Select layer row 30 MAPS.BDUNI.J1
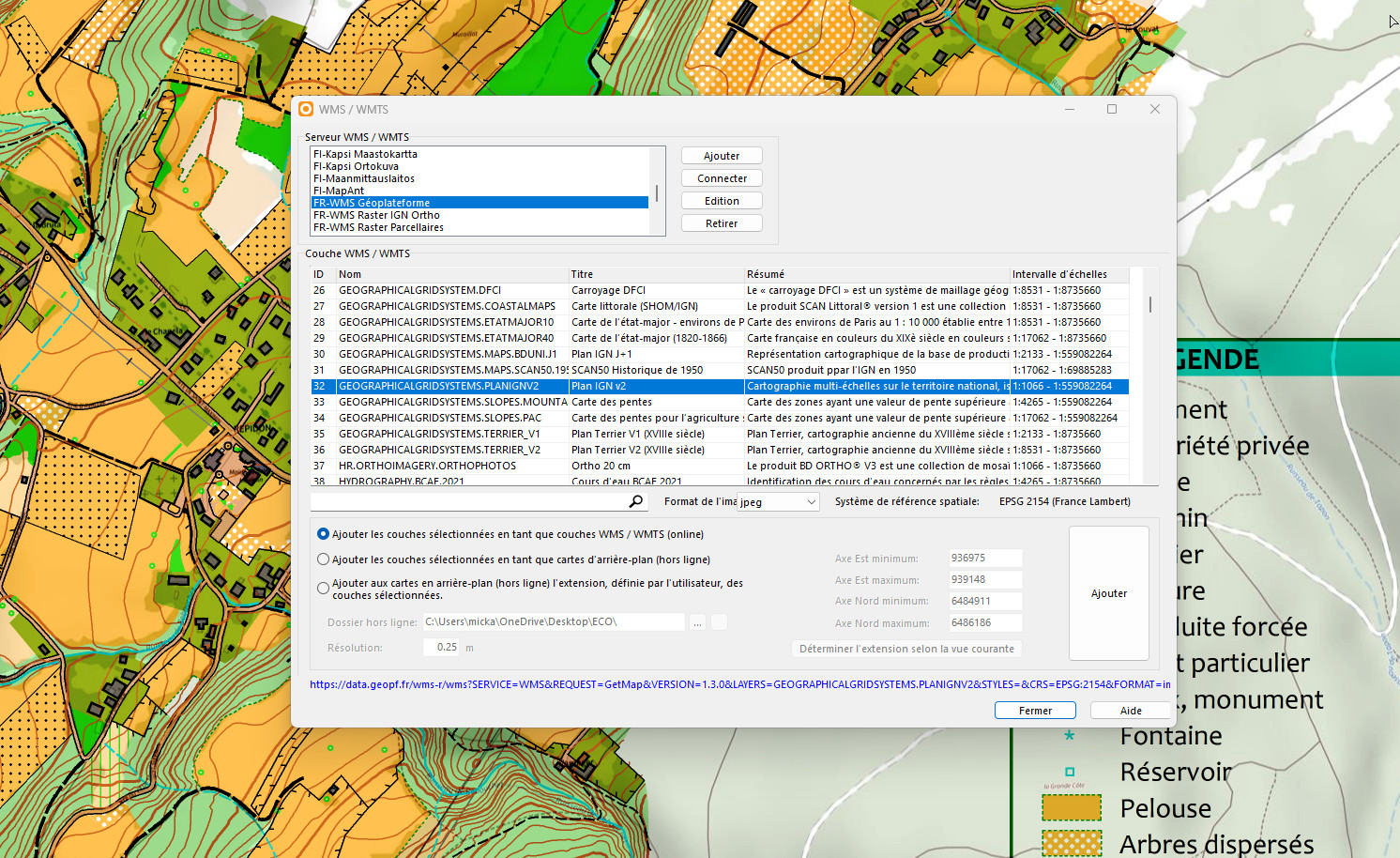Image resolution: width=1400 pixels, height=858 pixels. pyautogui.click(x=720, y=354)
